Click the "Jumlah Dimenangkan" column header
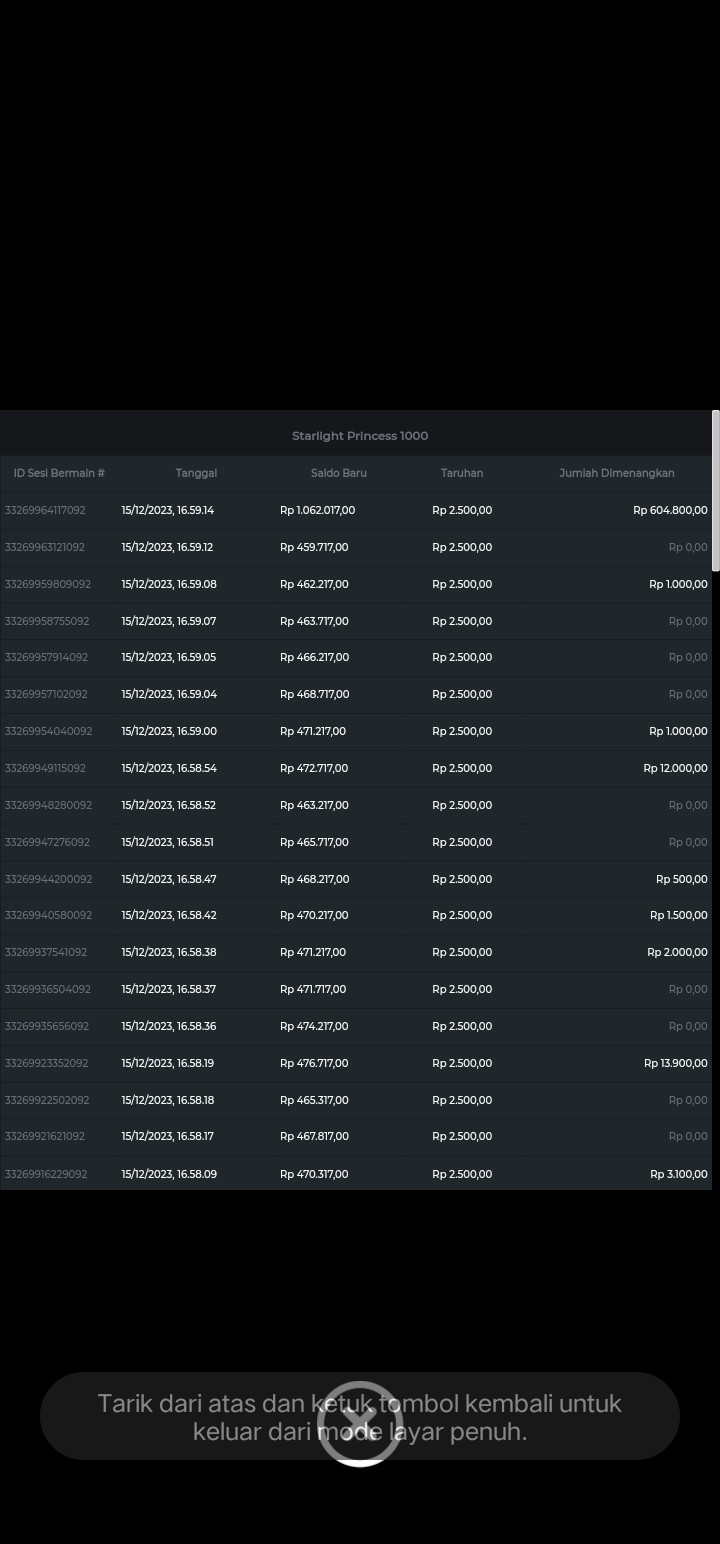This screenshot has height=1544, width=720. [616, 473]
